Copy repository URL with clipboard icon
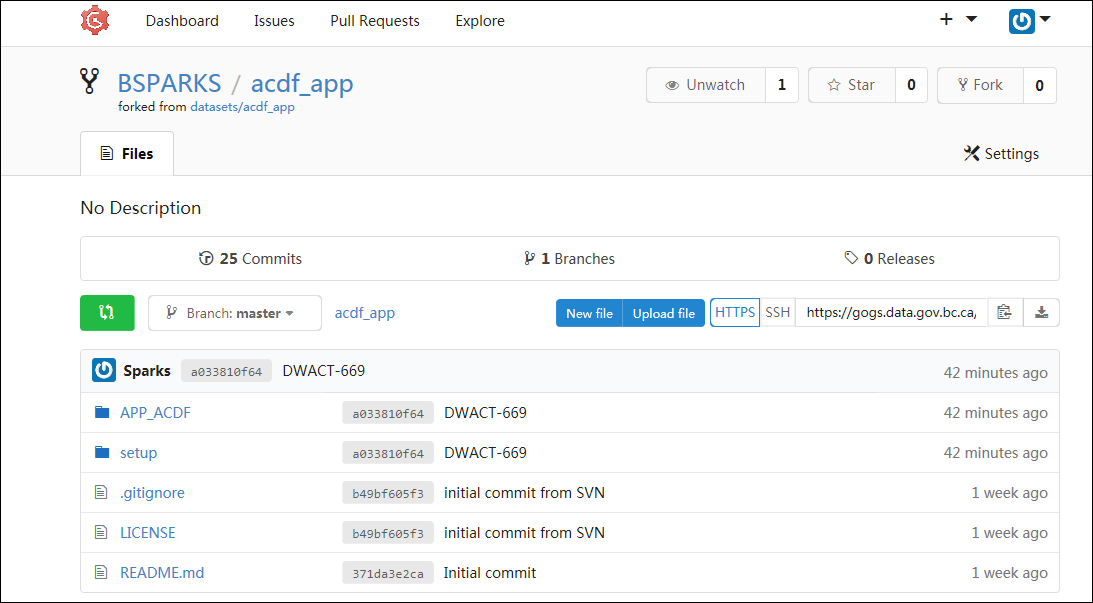Screen dimensions: 1093x603 pyautogui.click(x=1004, y=312)
